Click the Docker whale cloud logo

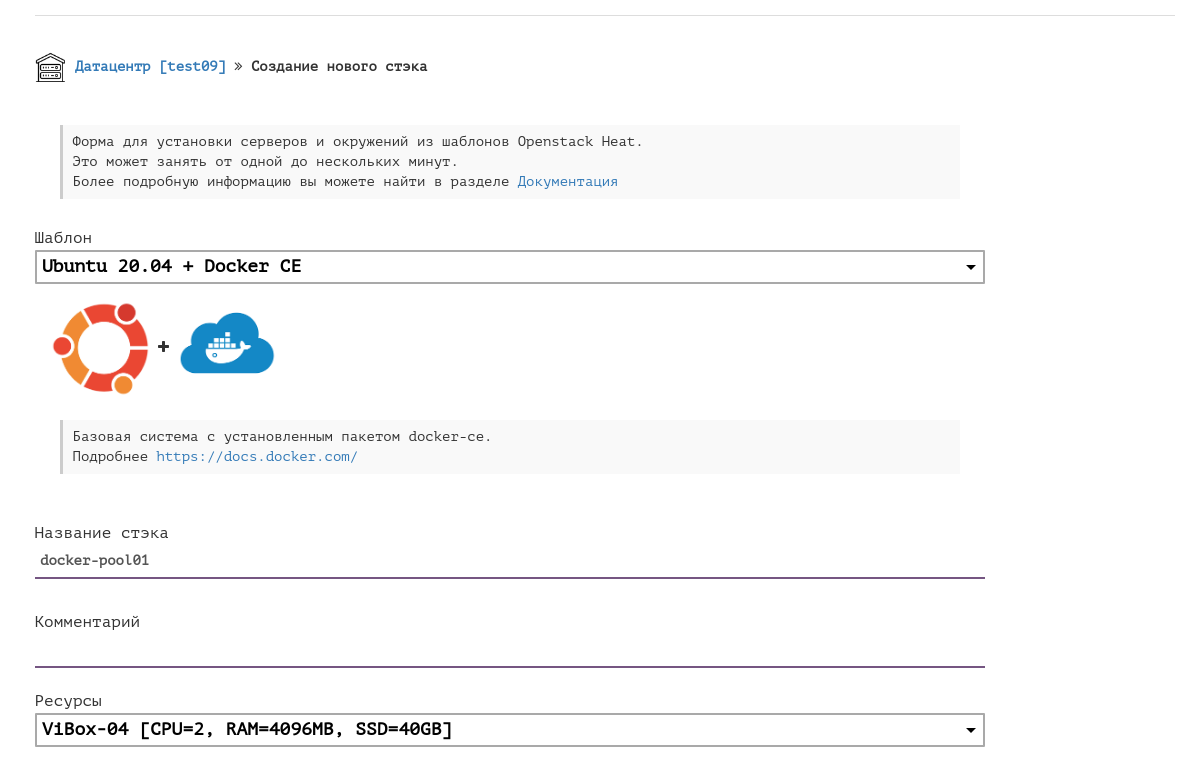227,344
